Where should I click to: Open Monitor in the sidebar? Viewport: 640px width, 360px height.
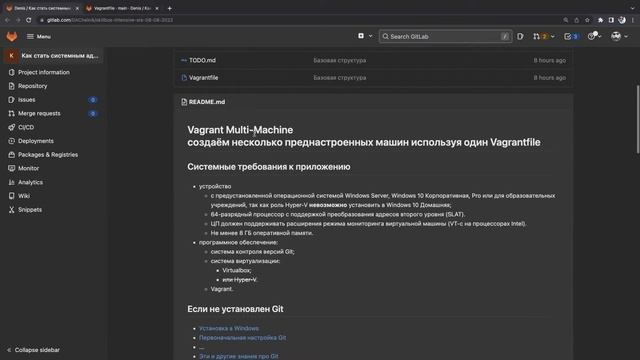tap(29, 168)
